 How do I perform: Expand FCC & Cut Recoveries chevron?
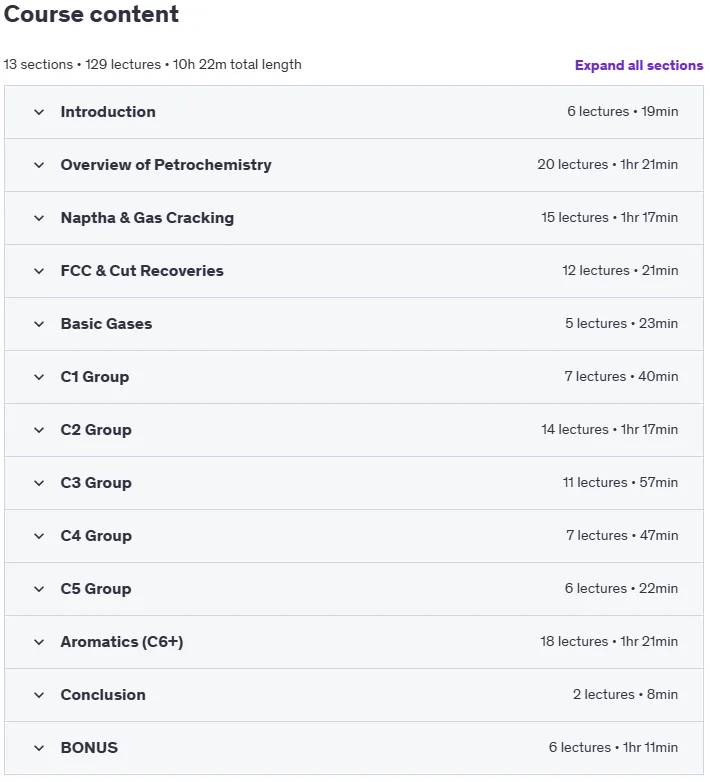tap(39, 271)
